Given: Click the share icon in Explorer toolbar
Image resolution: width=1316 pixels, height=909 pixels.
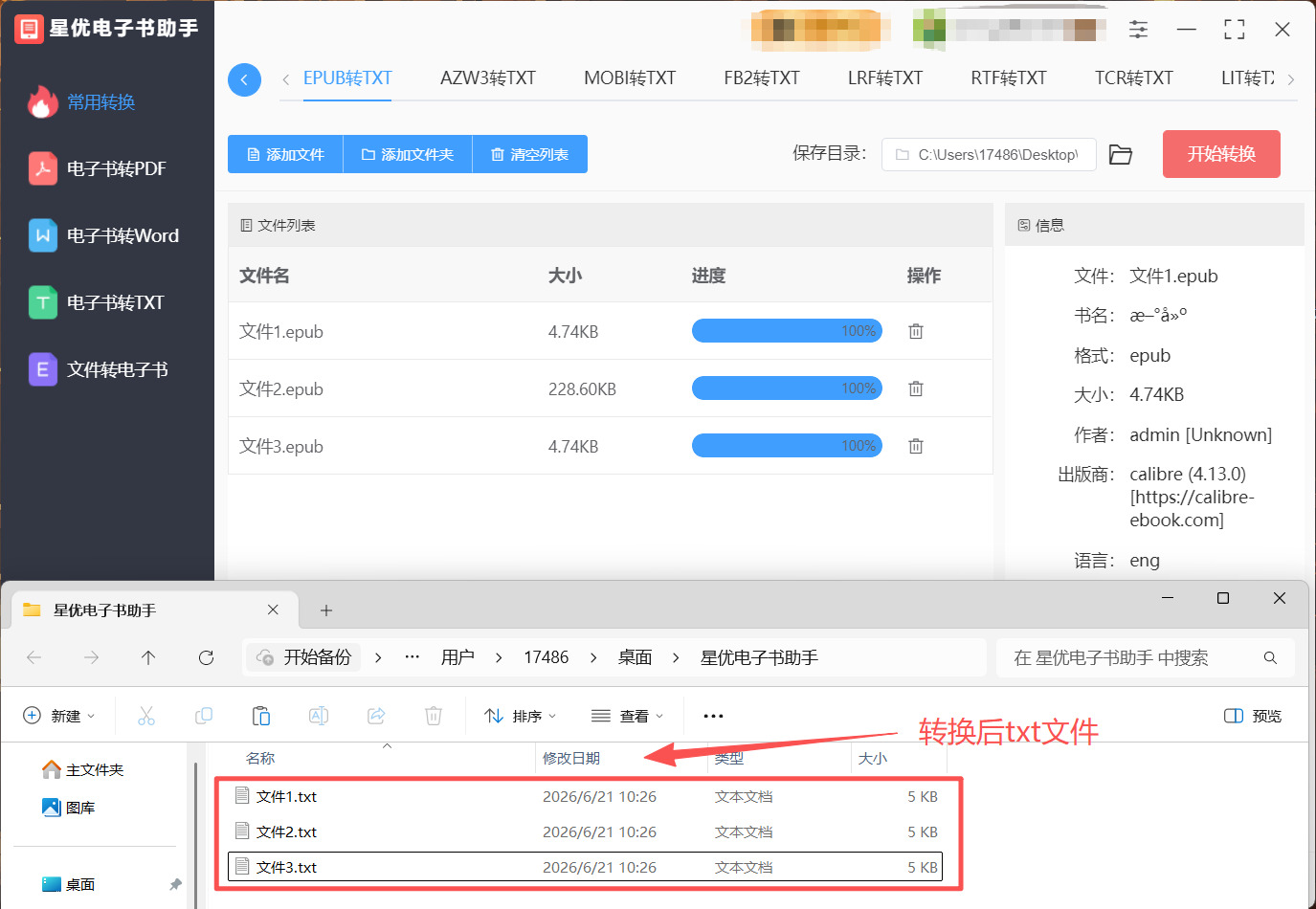Looking at the screenshot, I should click(376, 716).
